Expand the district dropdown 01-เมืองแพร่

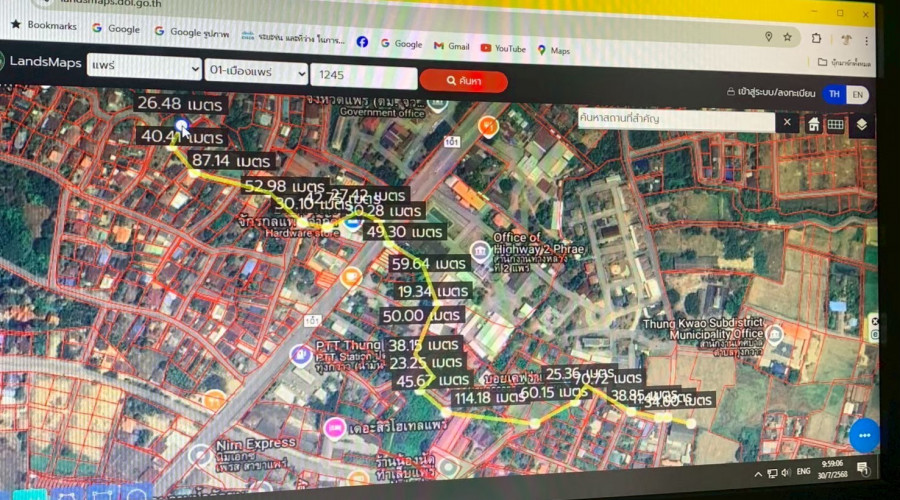tap(256, 72)
